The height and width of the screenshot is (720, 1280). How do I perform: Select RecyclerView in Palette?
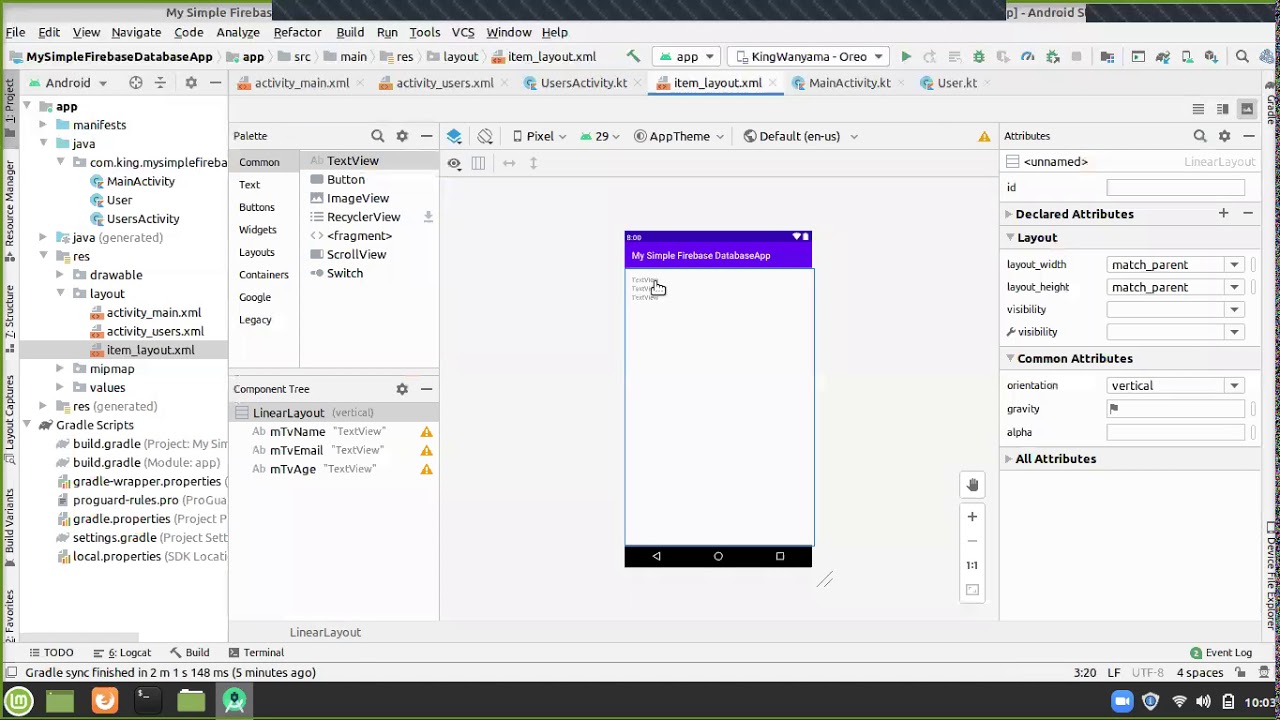363,217
